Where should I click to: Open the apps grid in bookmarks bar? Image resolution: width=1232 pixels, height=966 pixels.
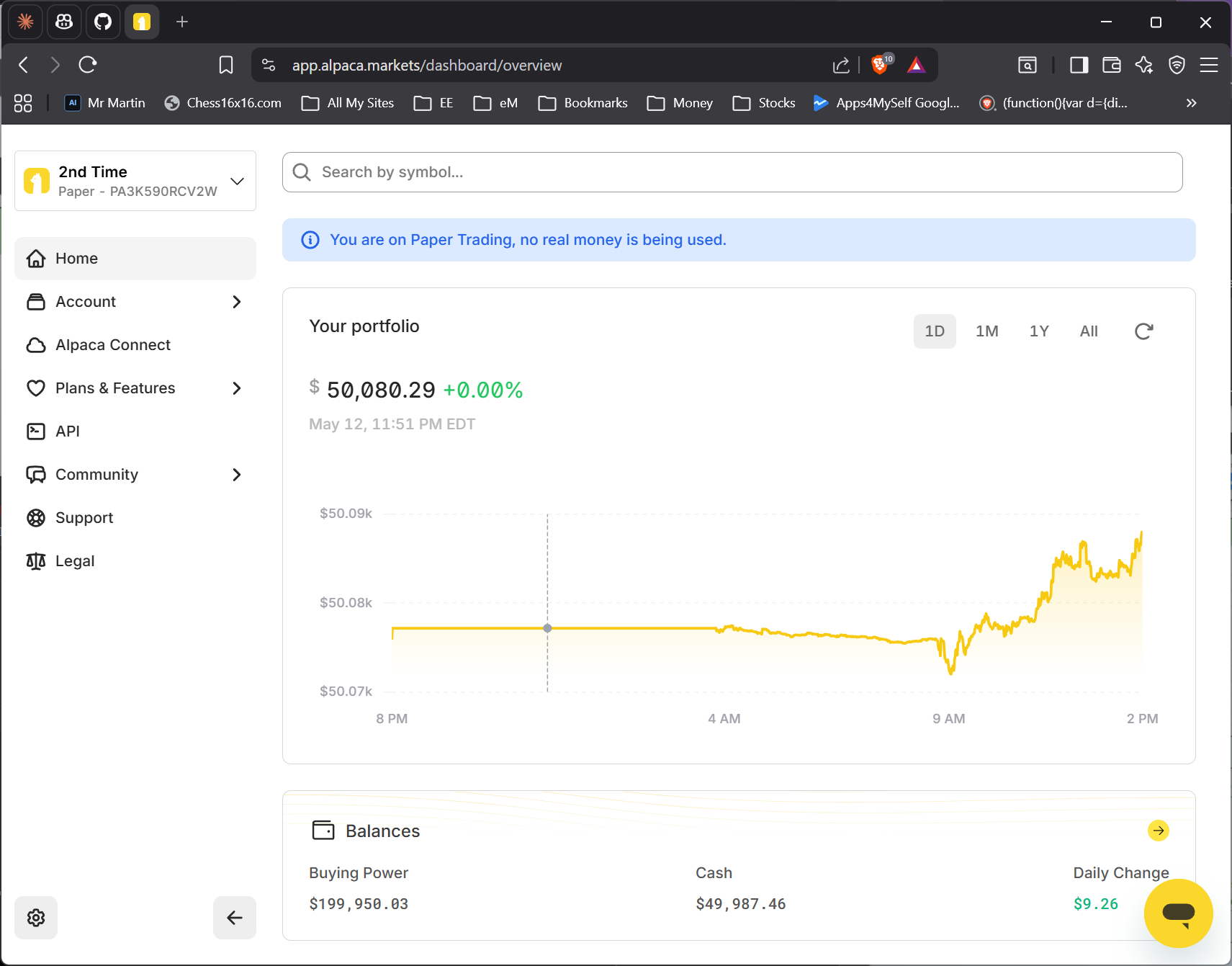23,103
